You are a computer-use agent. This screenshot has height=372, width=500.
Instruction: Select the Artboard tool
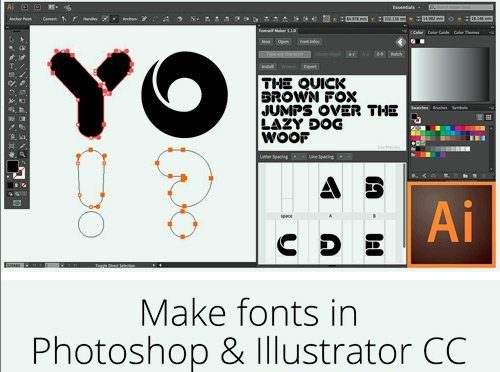(12, 145)
